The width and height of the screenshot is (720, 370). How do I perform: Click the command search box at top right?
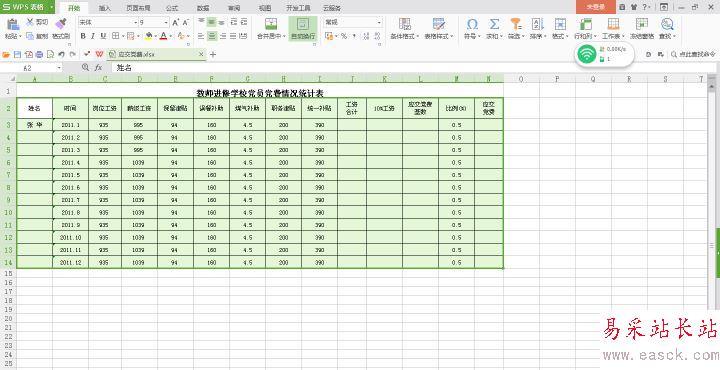[693, 54]
